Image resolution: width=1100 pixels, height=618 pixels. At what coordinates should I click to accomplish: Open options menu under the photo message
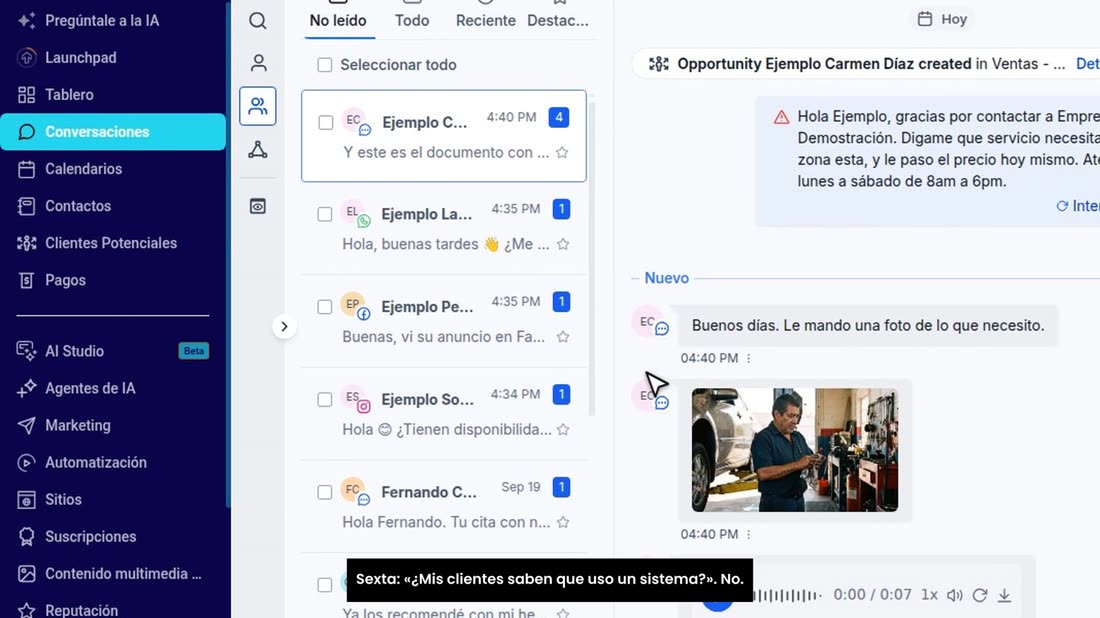point(749,535)
